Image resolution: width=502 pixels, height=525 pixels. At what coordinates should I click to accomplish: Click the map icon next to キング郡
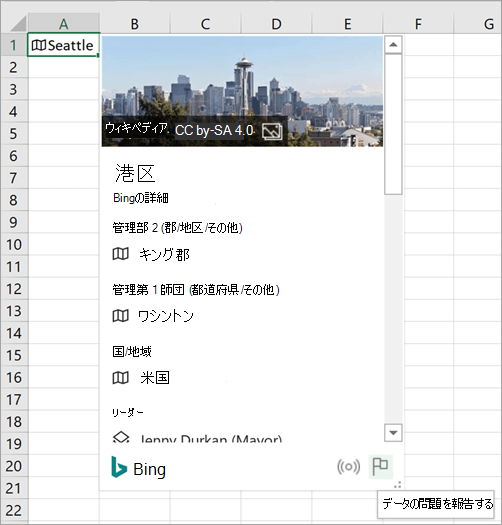(121, 254)
